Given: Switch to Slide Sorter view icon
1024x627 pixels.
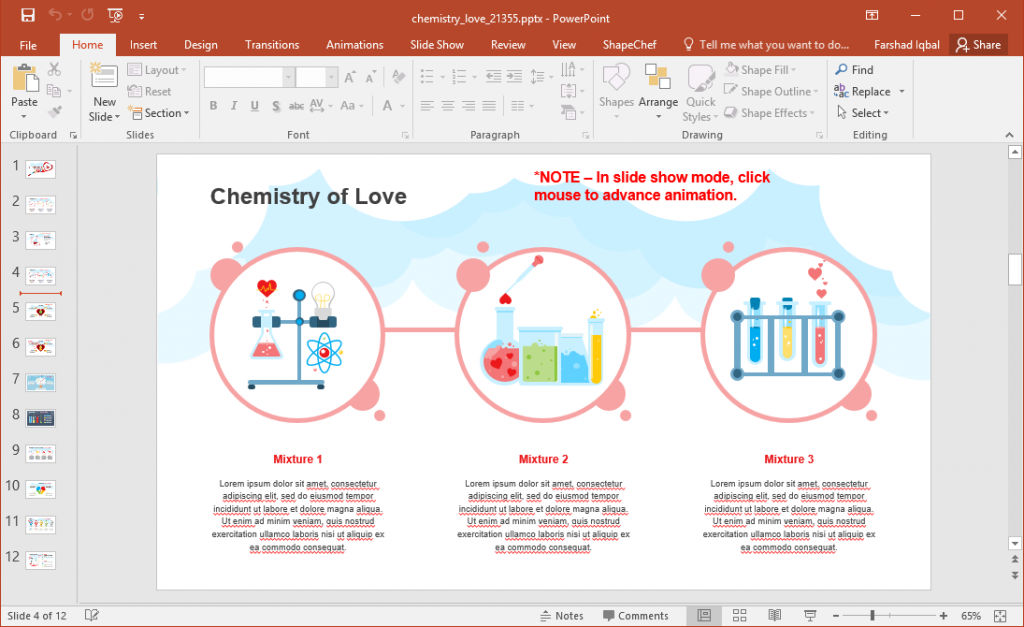Looking at the screenshot, I should click(738, 615).
